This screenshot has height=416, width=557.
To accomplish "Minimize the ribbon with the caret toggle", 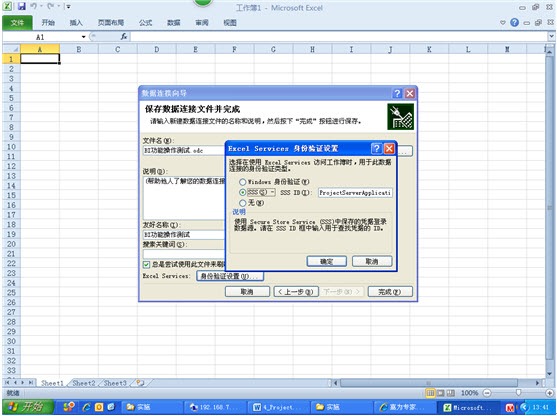I will pos(503,23).
